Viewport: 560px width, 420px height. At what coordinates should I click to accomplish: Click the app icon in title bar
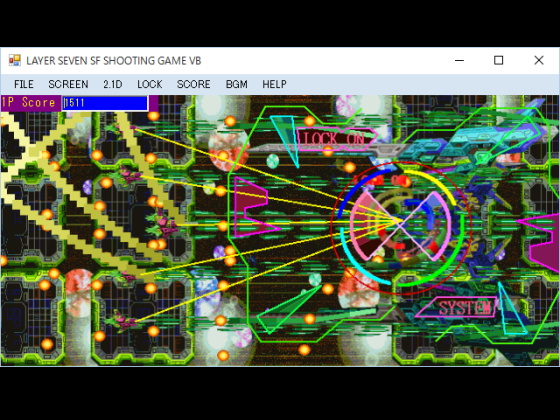pyautogui.click(x=15, y=60)
